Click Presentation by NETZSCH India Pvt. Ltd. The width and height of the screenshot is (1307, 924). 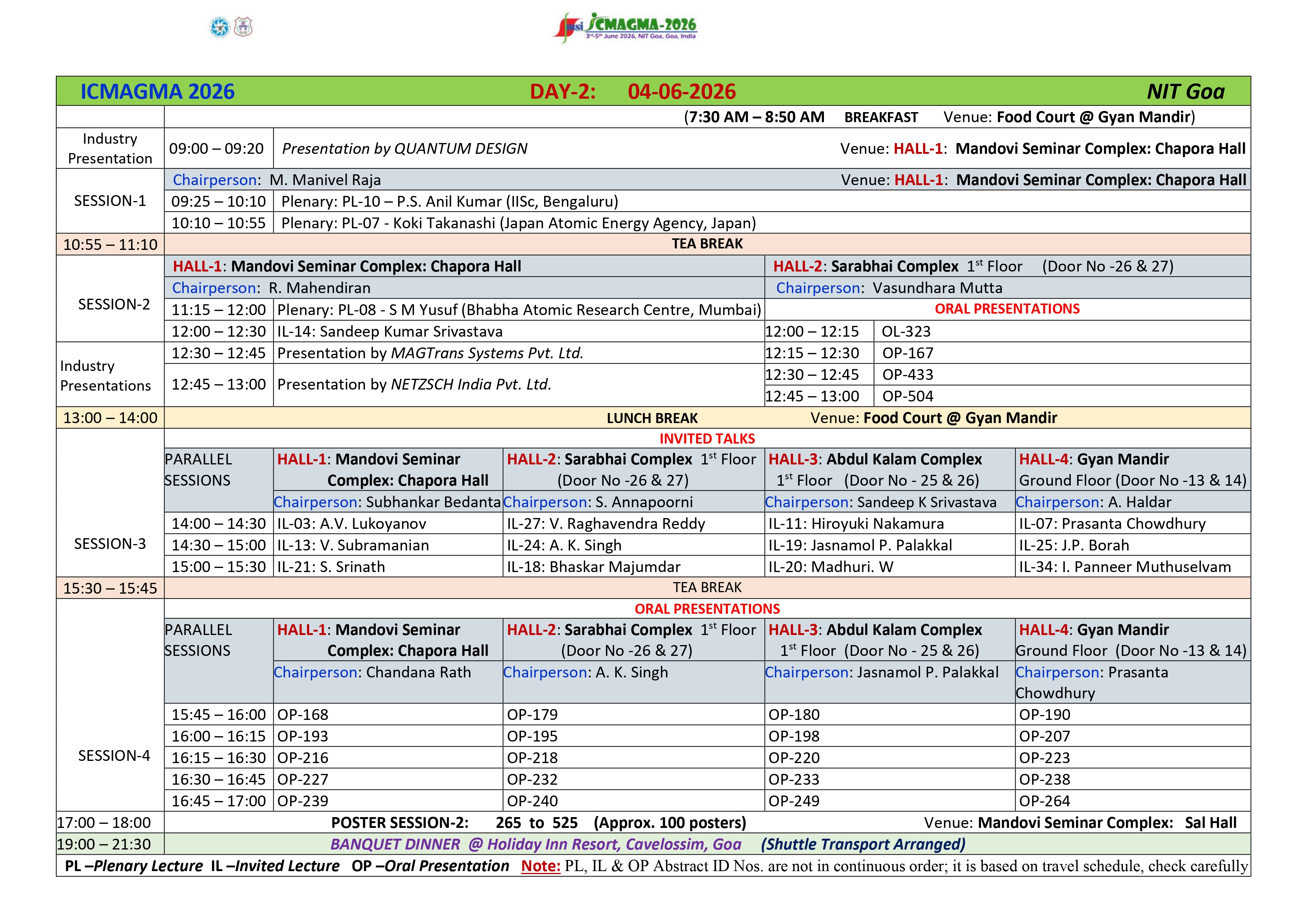415,384
